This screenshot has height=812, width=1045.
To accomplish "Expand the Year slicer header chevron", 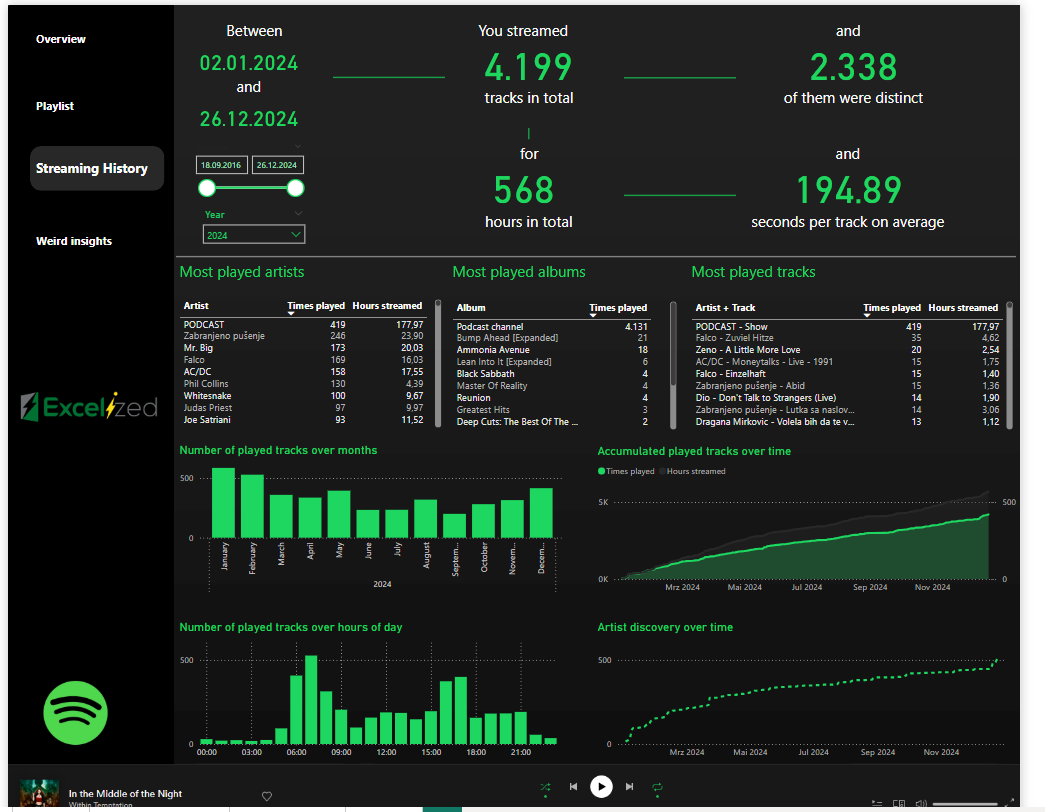I will (299, 213).
